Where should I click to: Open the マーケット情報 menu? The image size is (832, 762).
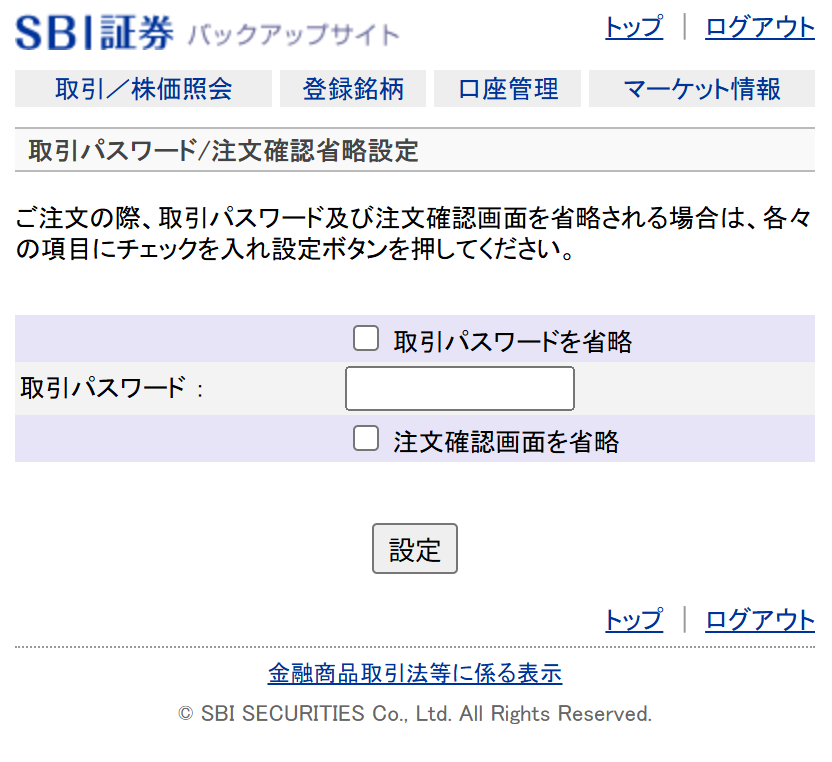tap(701, 89)
